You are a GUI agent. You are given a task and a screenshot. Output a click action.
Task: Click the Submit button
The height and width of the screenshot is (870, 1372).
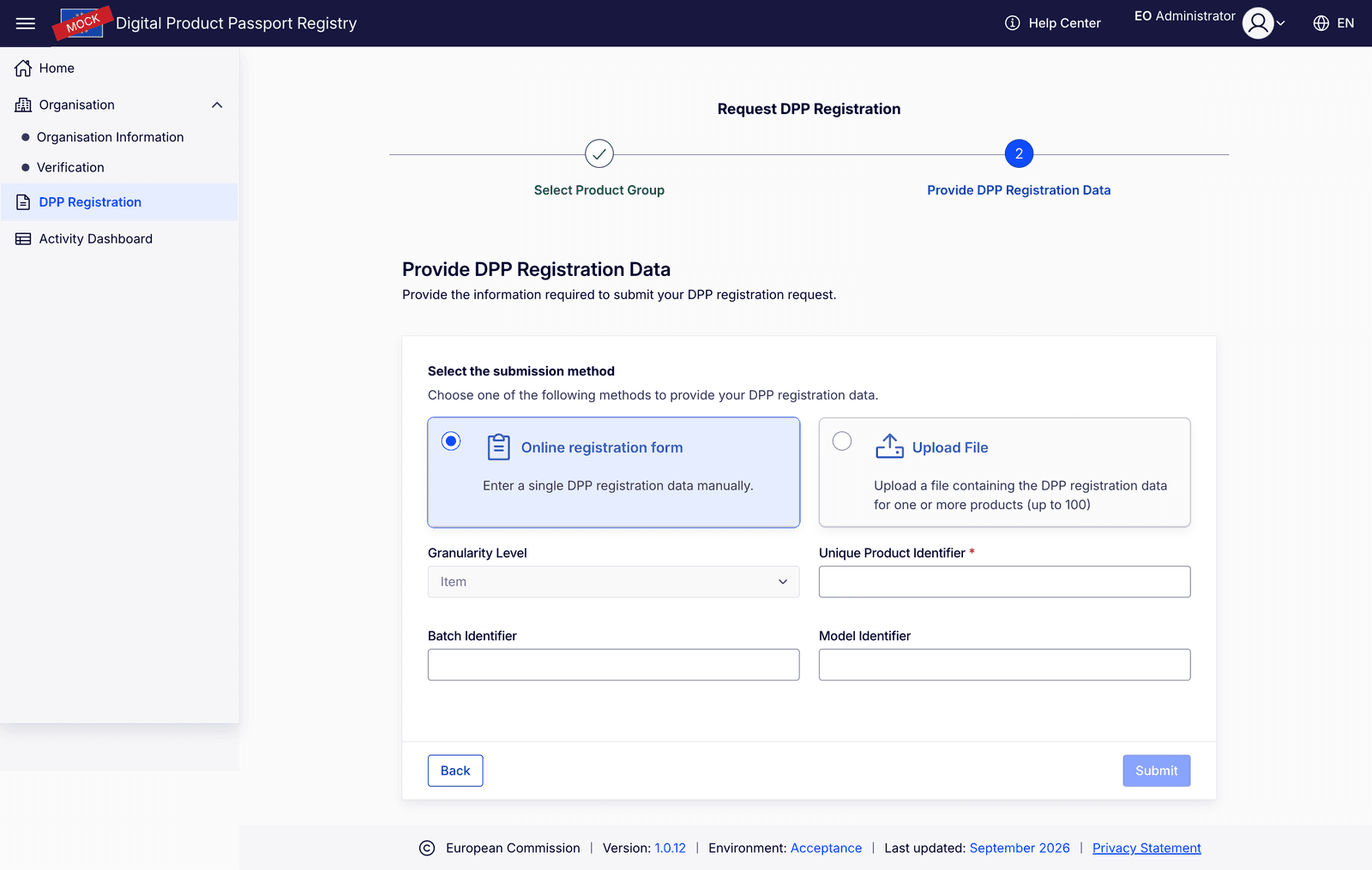[x=1157, y=771]
